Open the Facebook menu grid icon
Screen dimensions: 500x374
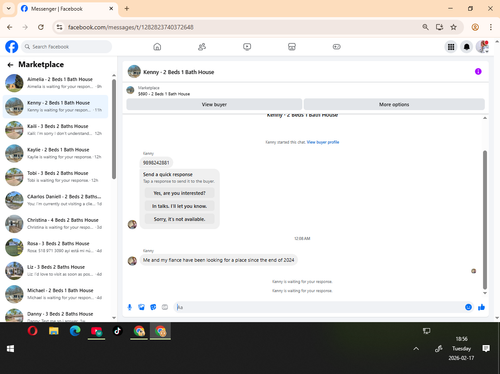tap(451, 47)
